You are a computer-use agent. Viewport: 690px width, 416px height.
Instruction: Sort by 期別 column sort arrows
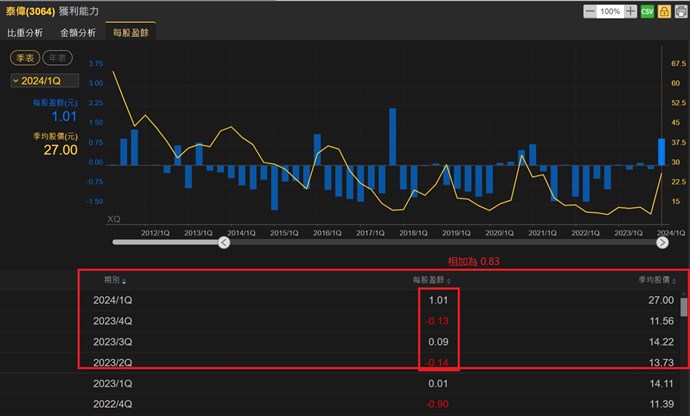click(124, 281)
